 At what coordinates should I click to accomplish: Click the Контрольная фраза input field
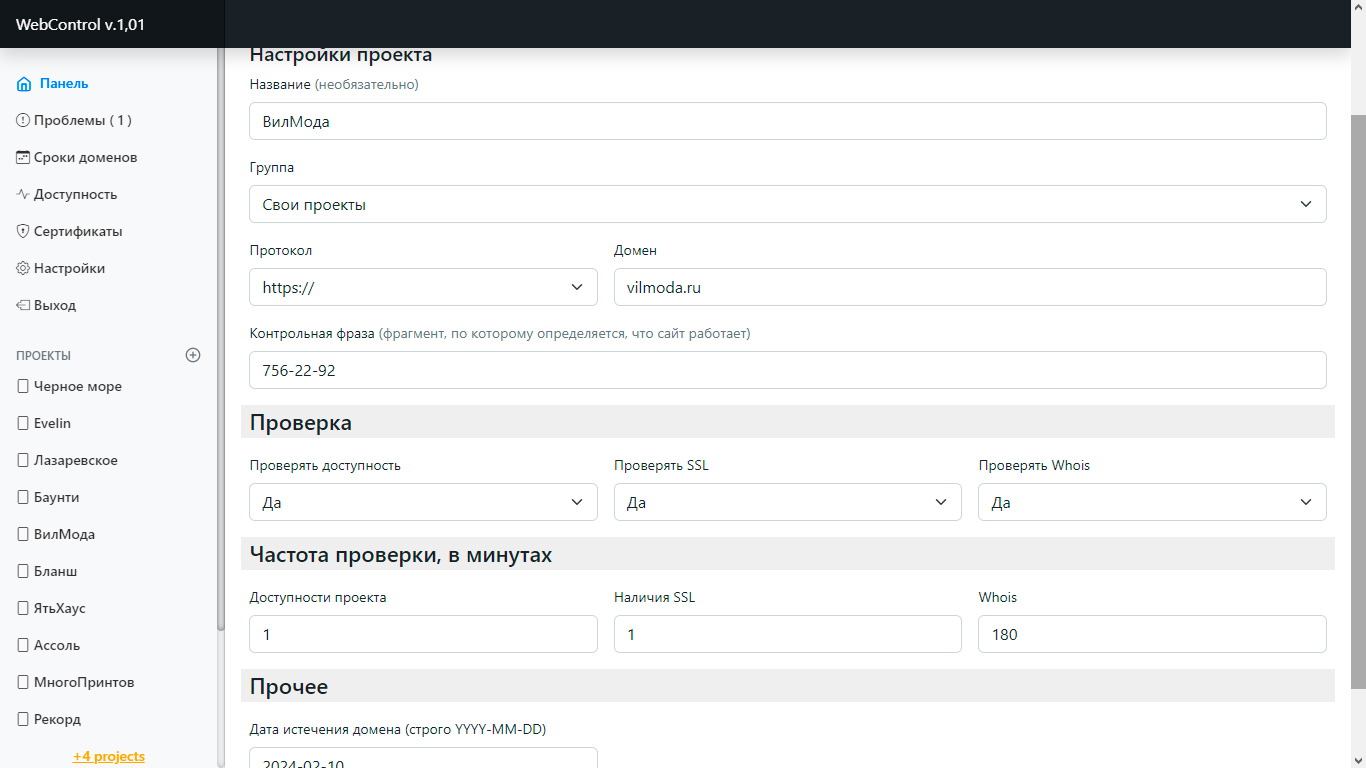787,370
